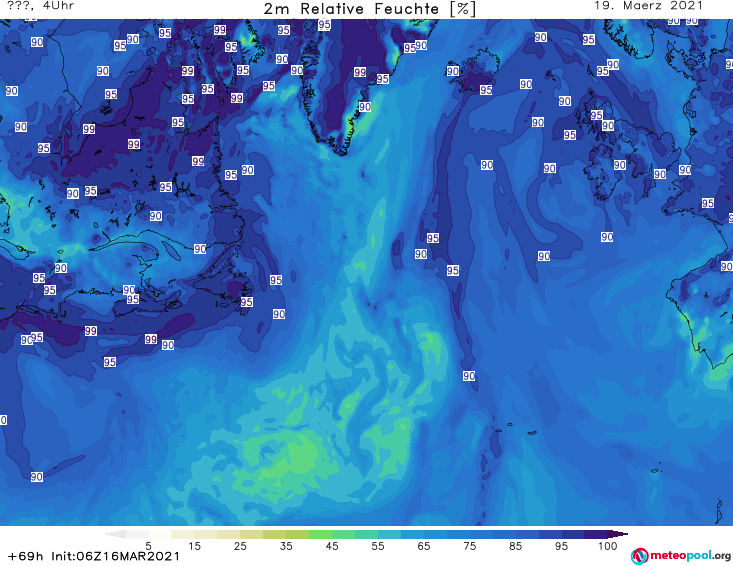Pick the bright green swatch right of tick 40

(320, 534)
